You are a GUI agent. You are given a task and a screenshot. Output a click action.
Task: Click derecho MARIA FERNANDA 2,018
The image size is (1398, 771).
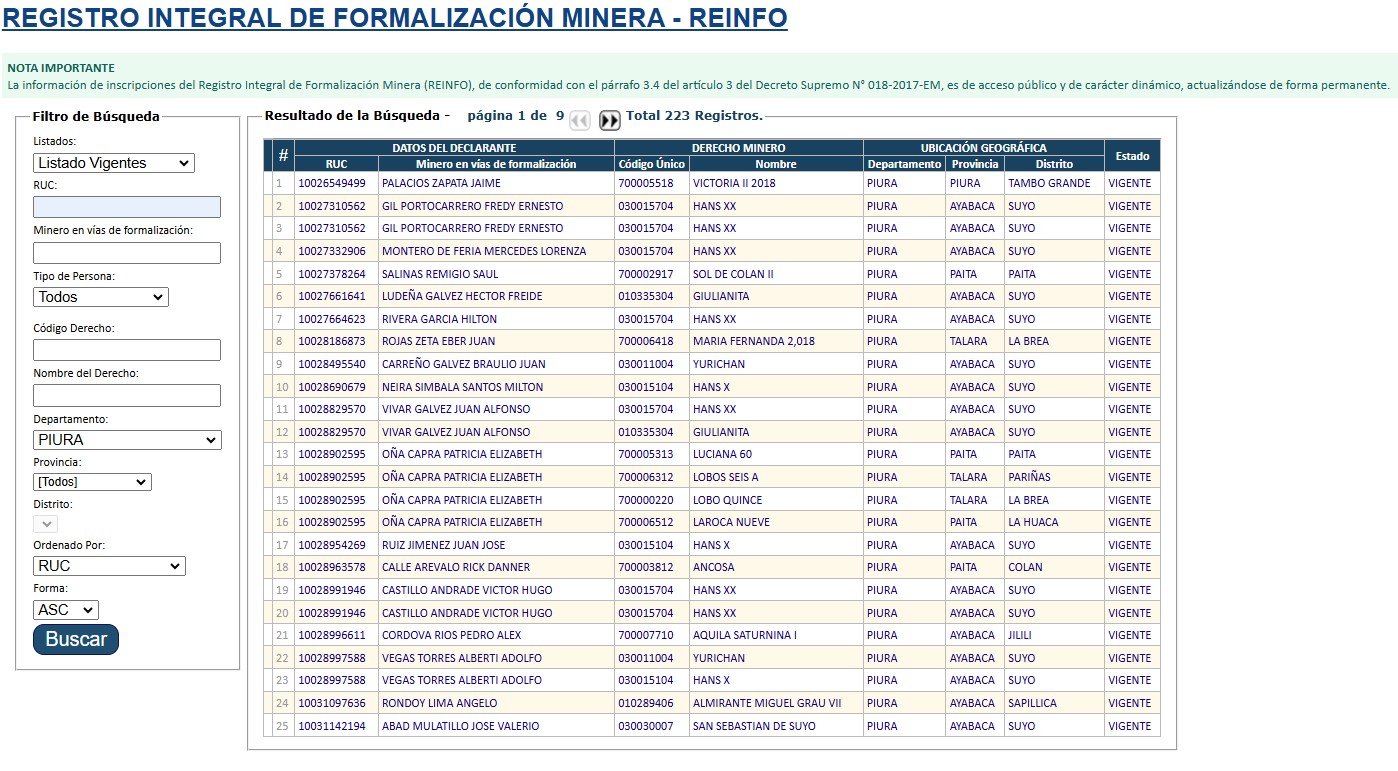pos(754,342)
